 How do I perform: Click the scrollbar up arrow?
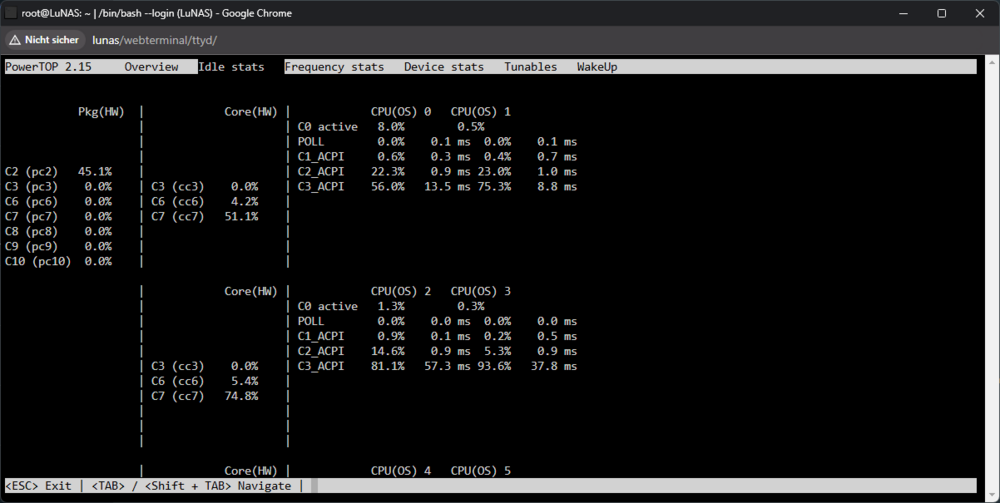coord(993,62)
